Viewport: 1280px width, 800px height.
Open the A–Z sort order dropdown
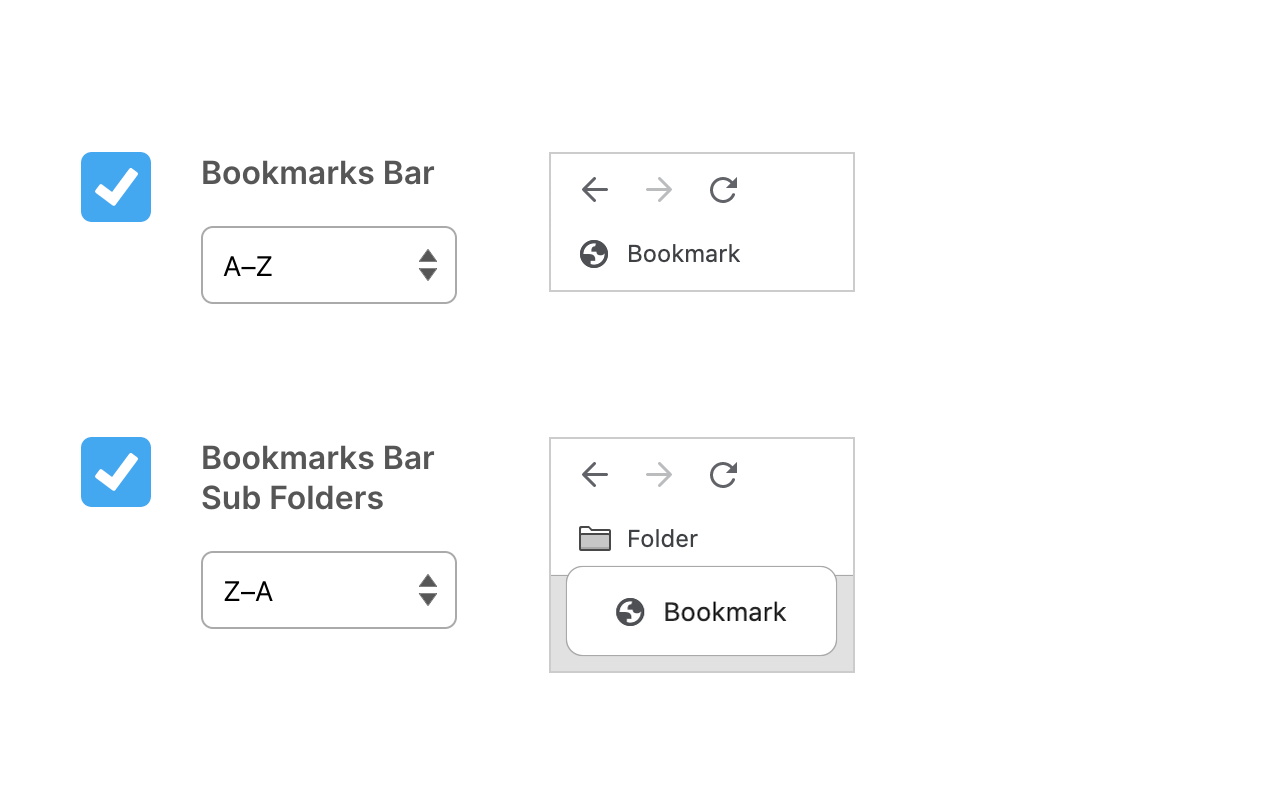(329, 265)
